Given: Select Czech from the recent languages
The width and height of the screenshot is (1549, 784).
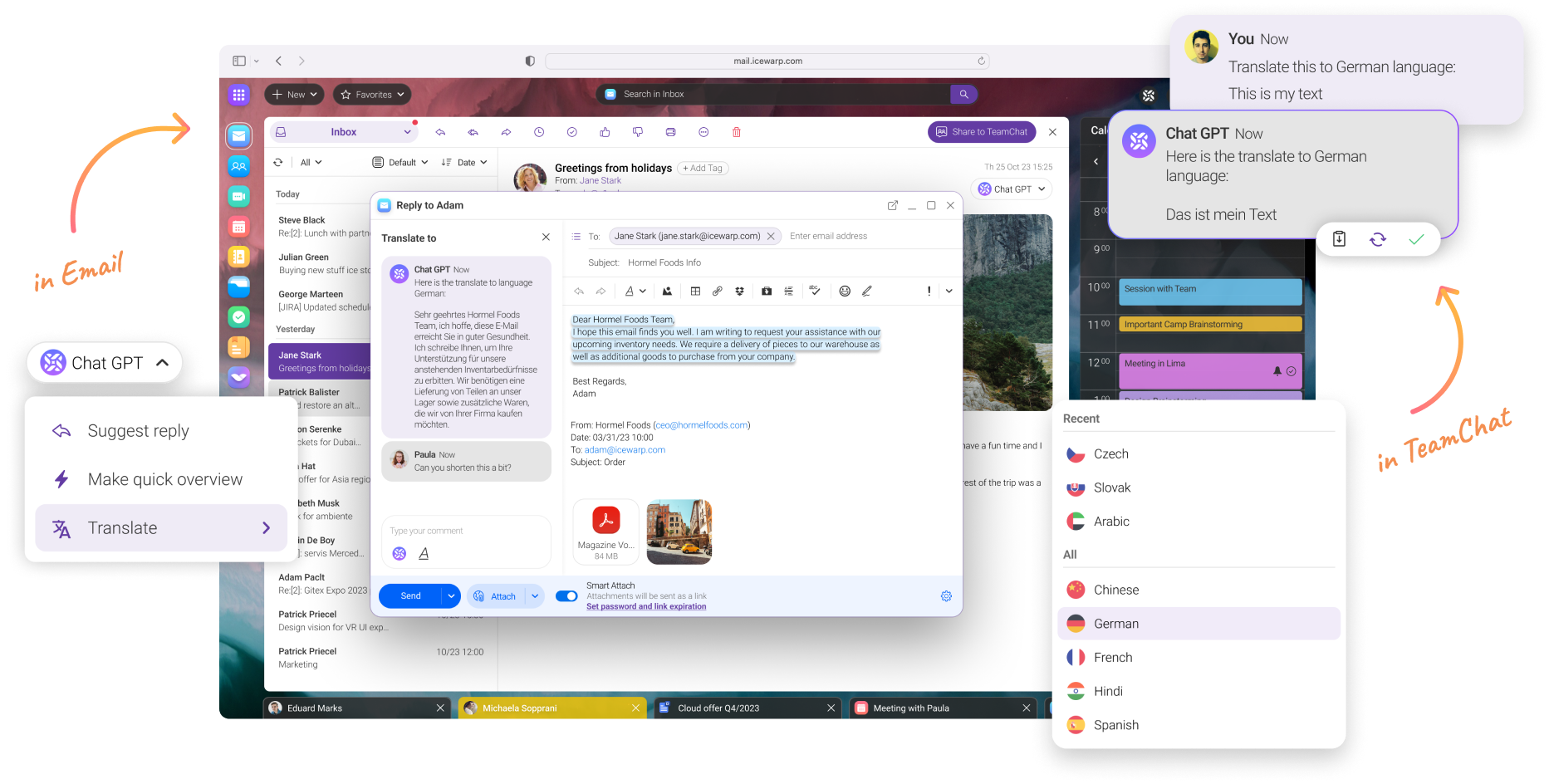Looking at the screenshot, I should click(x=1199, y=454).
